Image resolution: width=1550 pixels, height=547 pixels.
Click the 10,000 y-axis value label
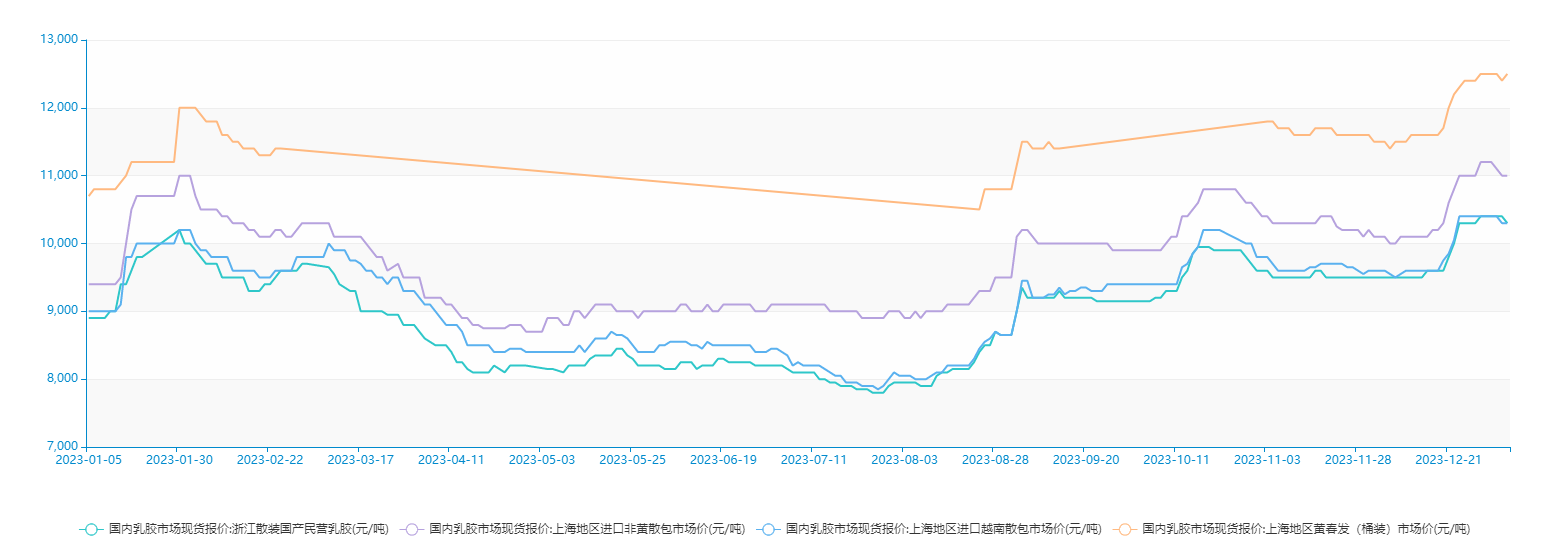(x=59, y=243)
